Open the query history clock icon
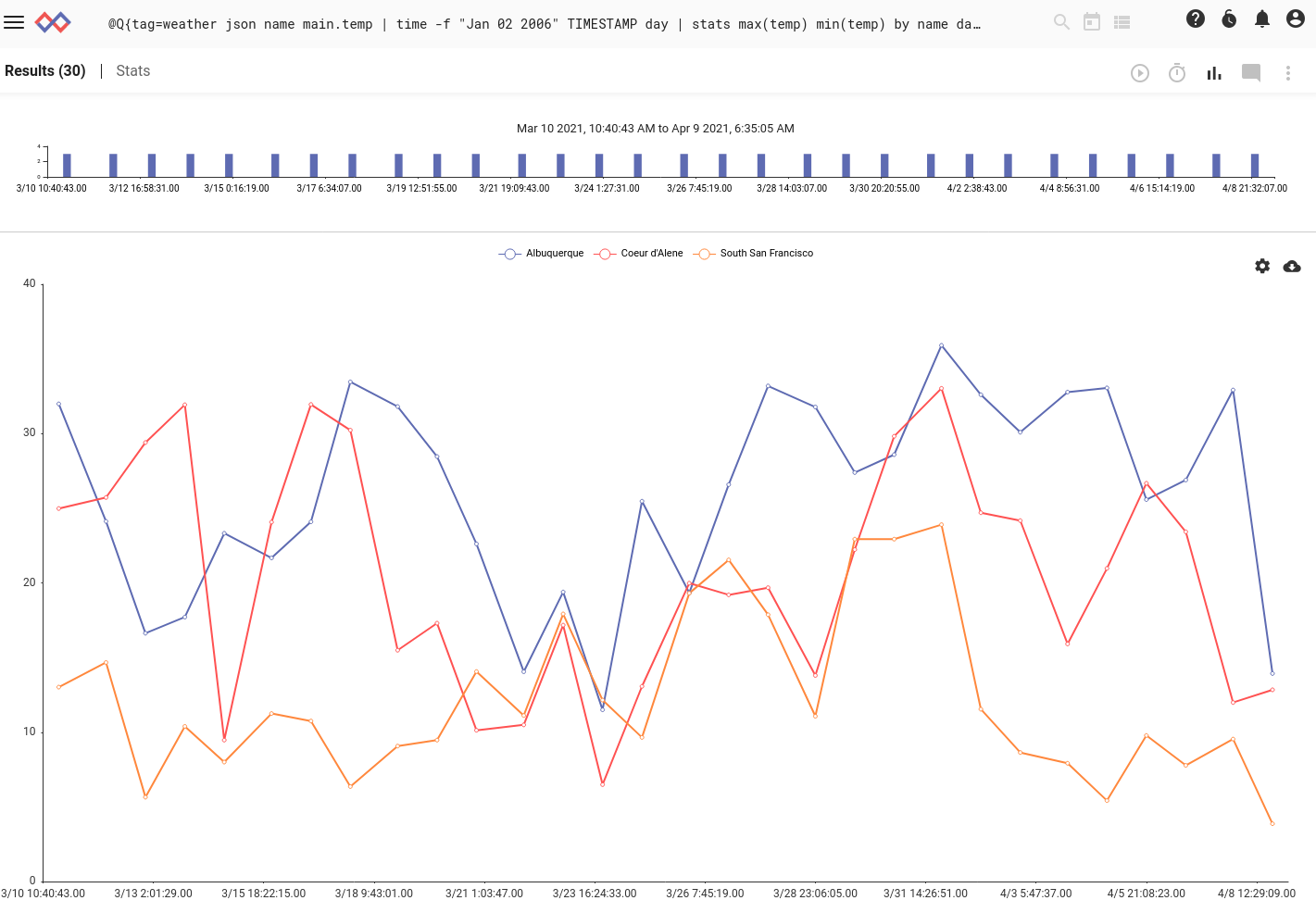 pyautogui.click(x=1229, y=18)
